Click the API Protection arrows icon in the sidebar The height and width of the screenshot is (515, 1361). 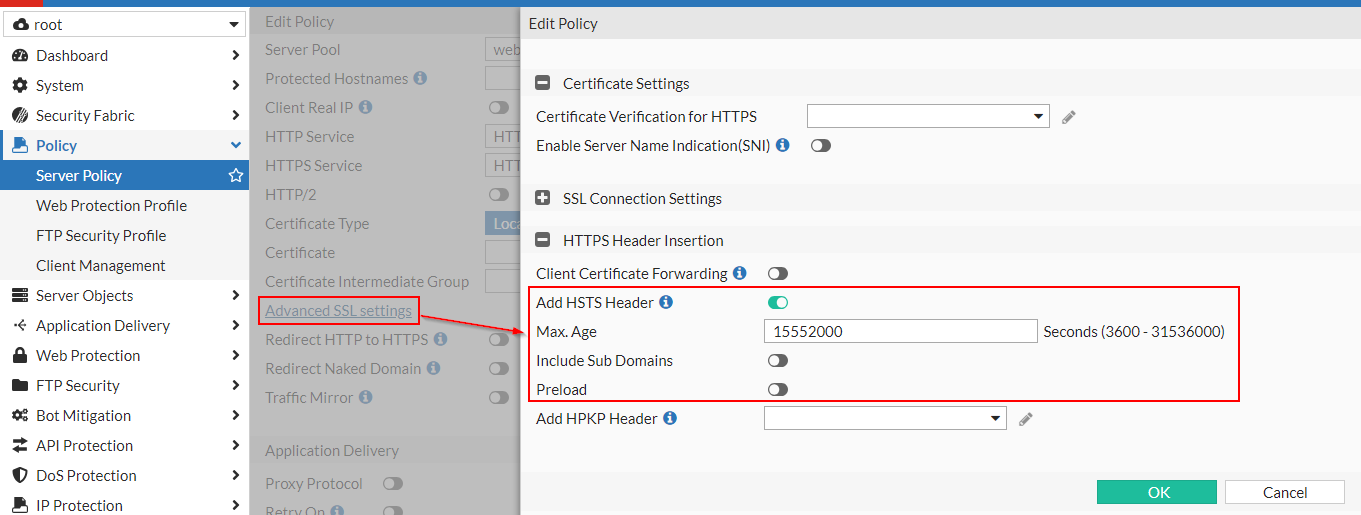[x=20, y=446]
